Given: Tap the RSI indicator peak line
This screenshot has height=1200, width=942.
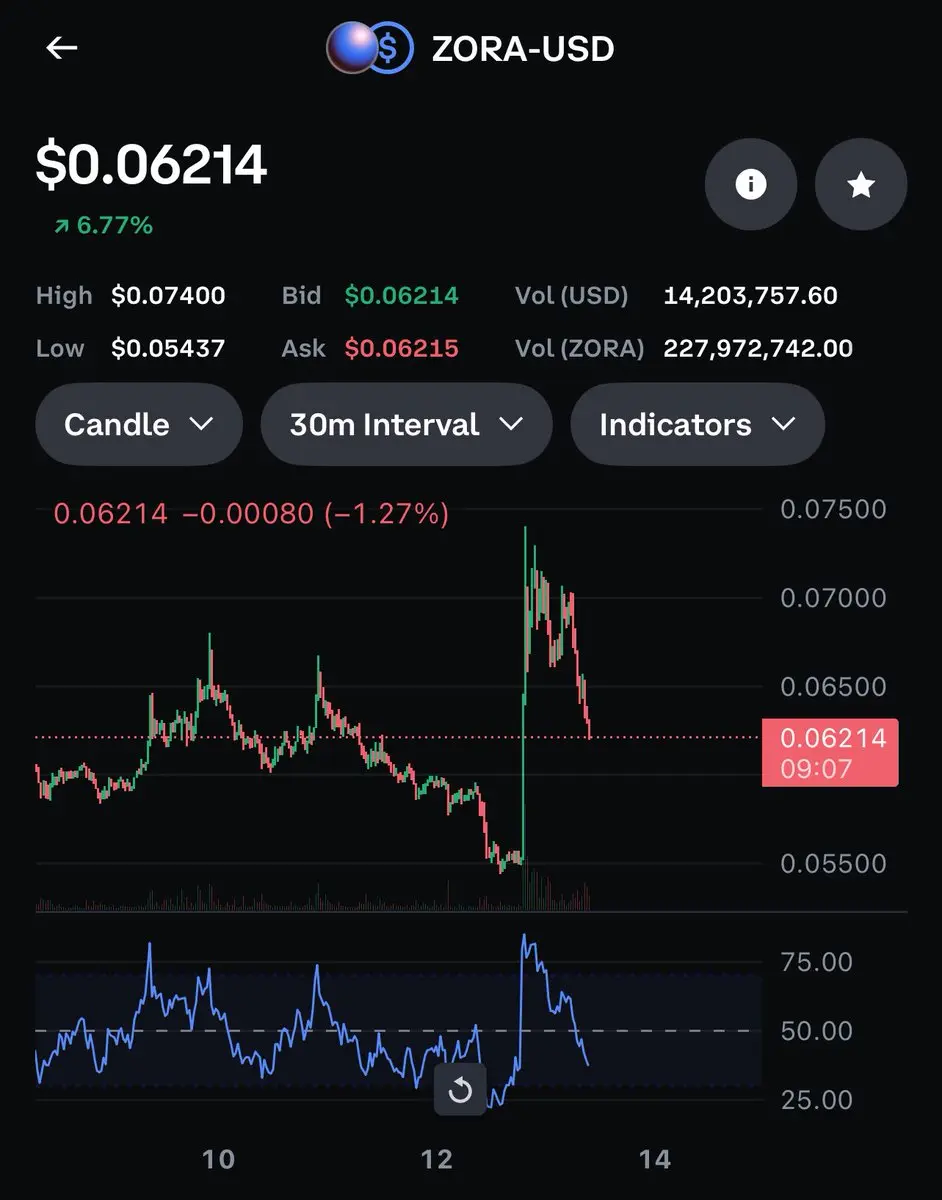Looking at the screenshot, I should [x=524, y=940].
